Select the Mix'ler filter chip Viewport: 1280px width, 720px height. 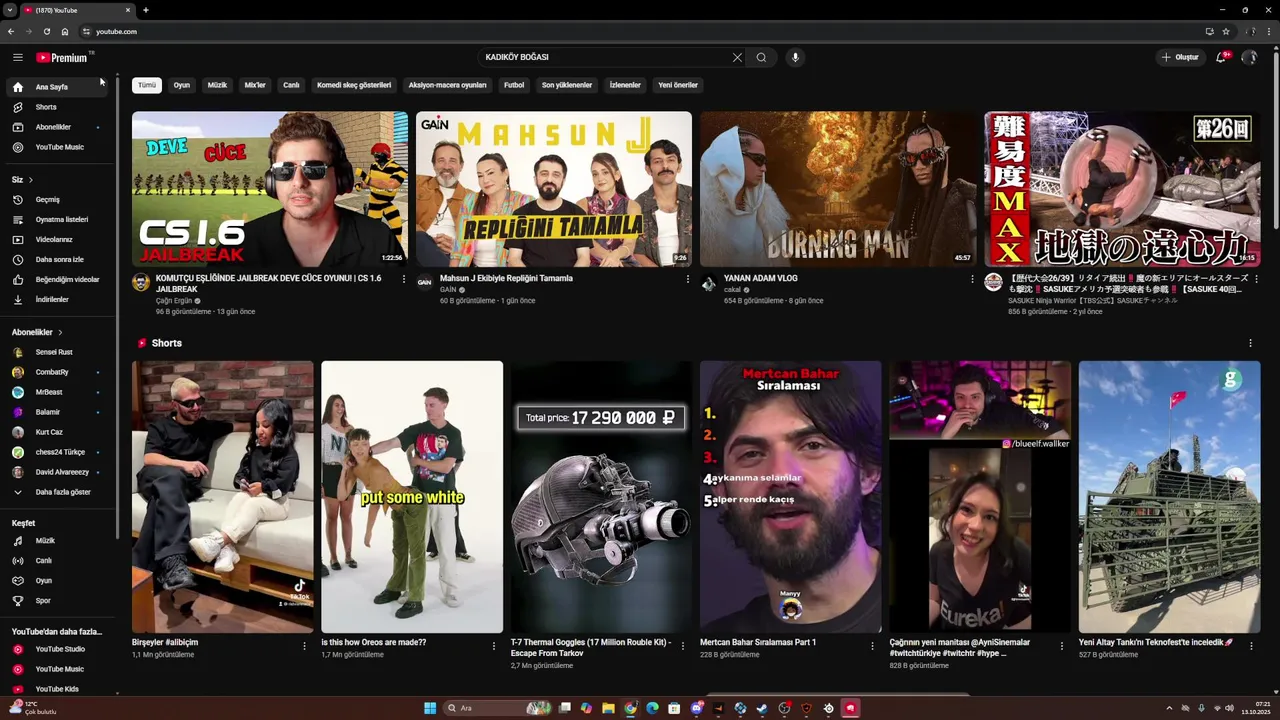click(x=255, y=85)
